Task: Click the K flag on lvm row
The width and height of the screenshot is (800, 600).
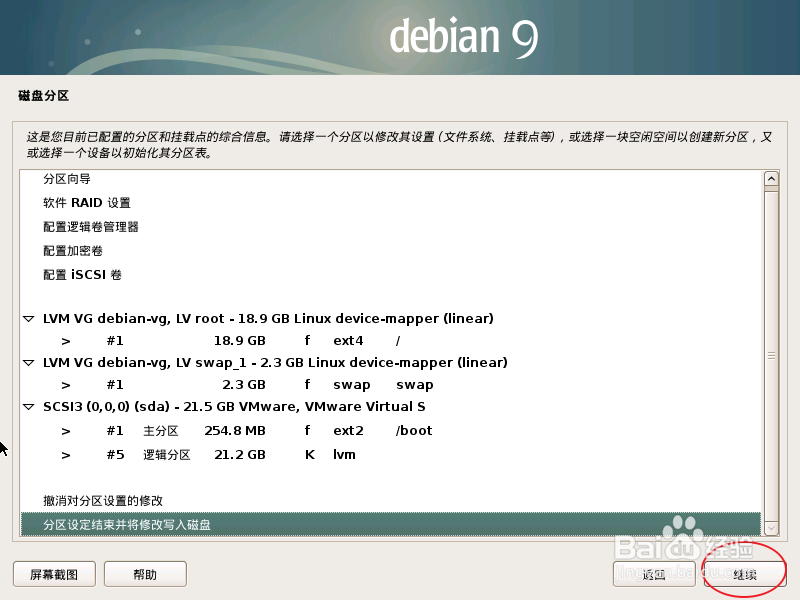Action: pyautogui.click(x=310, y=455)
